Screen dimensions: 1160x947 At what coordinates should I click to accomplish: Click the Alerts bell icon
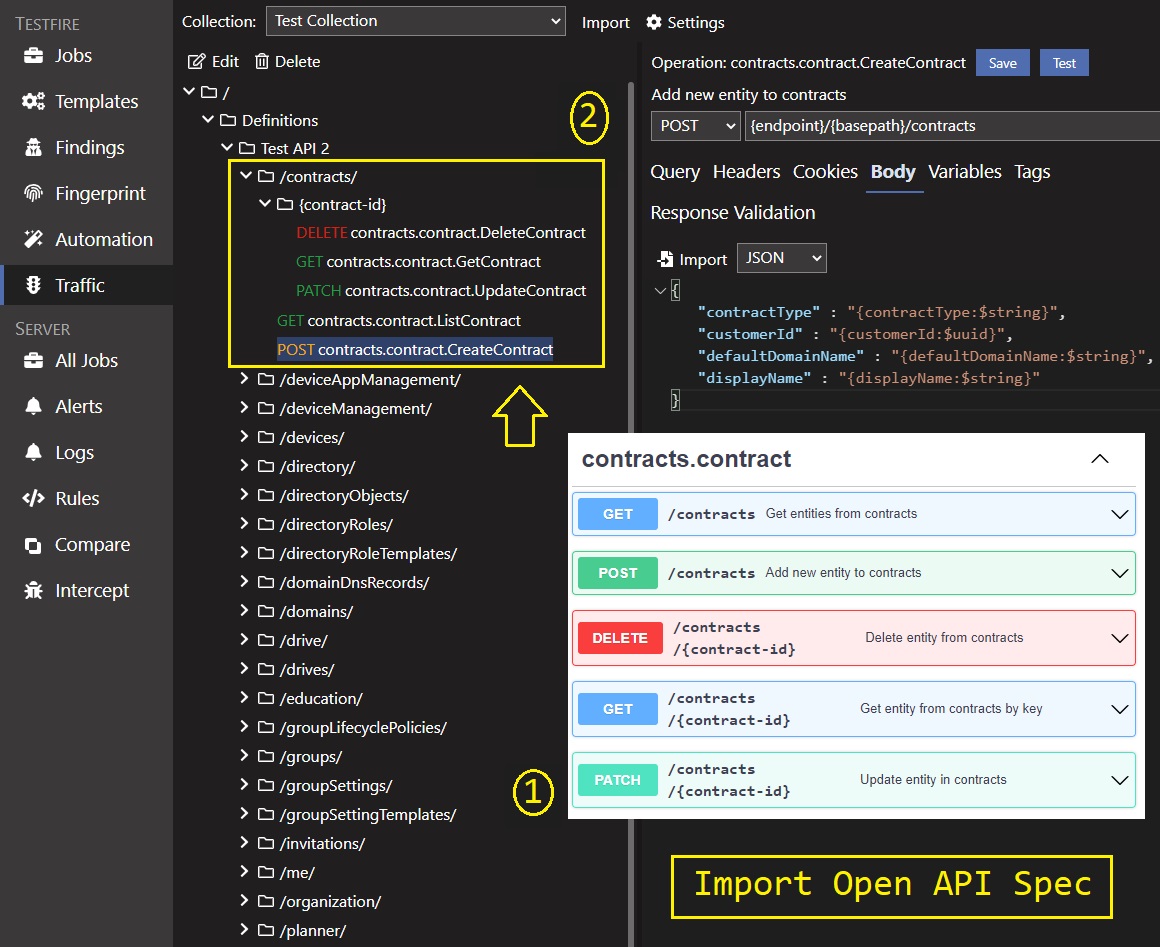click(33, 406)
